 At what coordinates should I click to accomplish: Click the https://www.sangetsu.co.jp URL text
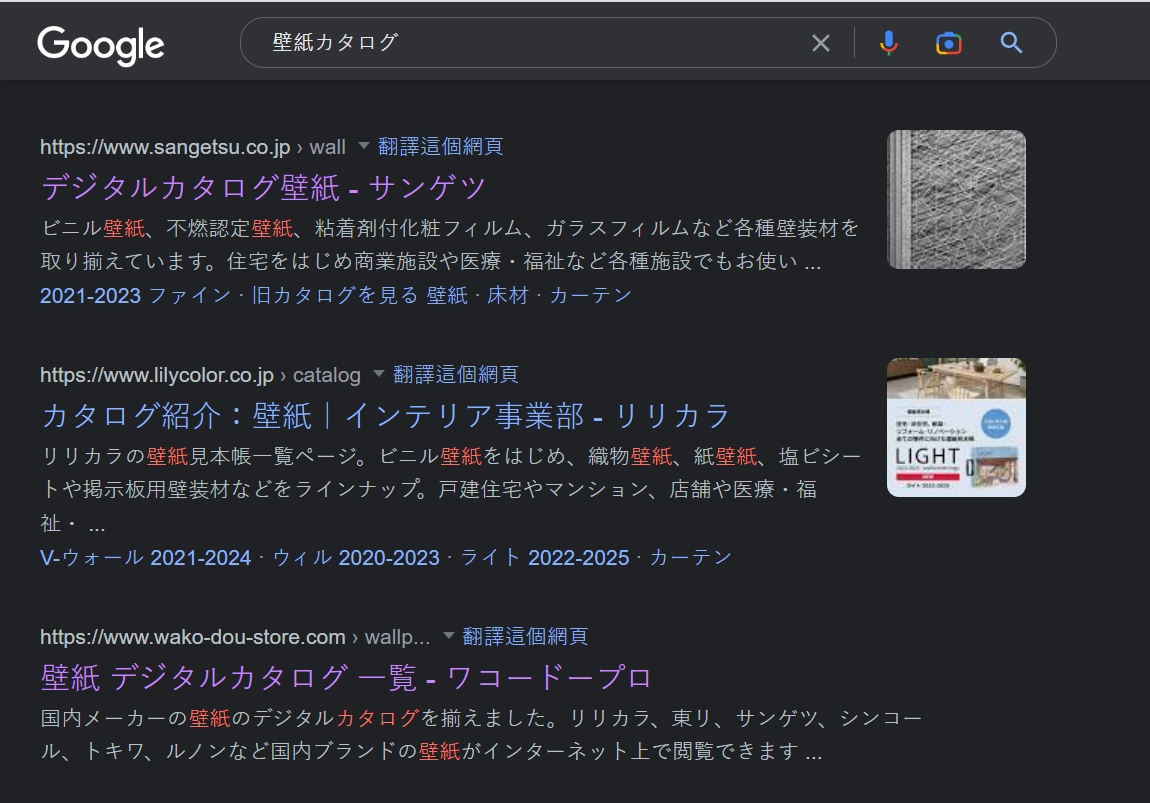click(x=165, y=147)
